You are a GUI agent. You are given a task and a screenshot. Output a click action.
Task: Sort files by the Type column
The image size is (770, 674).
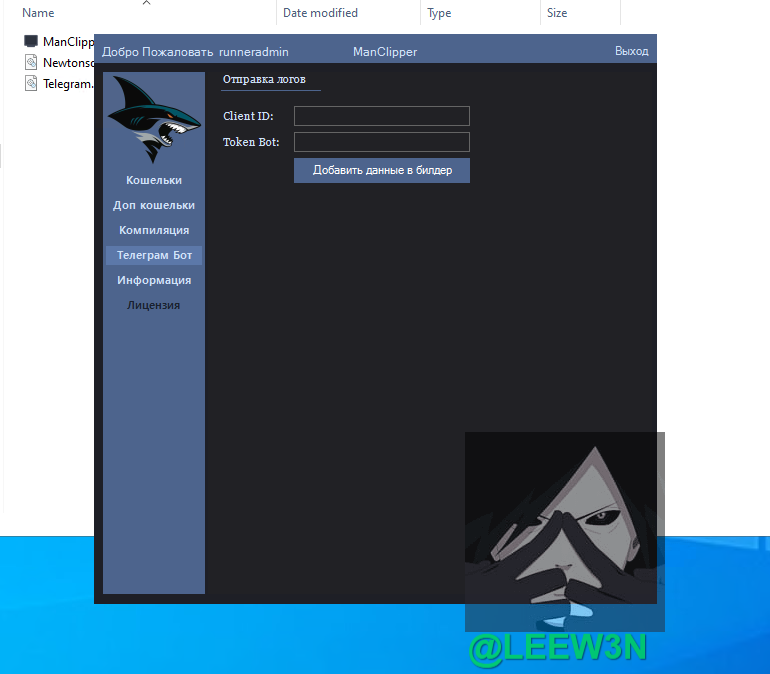pos(439,13)
